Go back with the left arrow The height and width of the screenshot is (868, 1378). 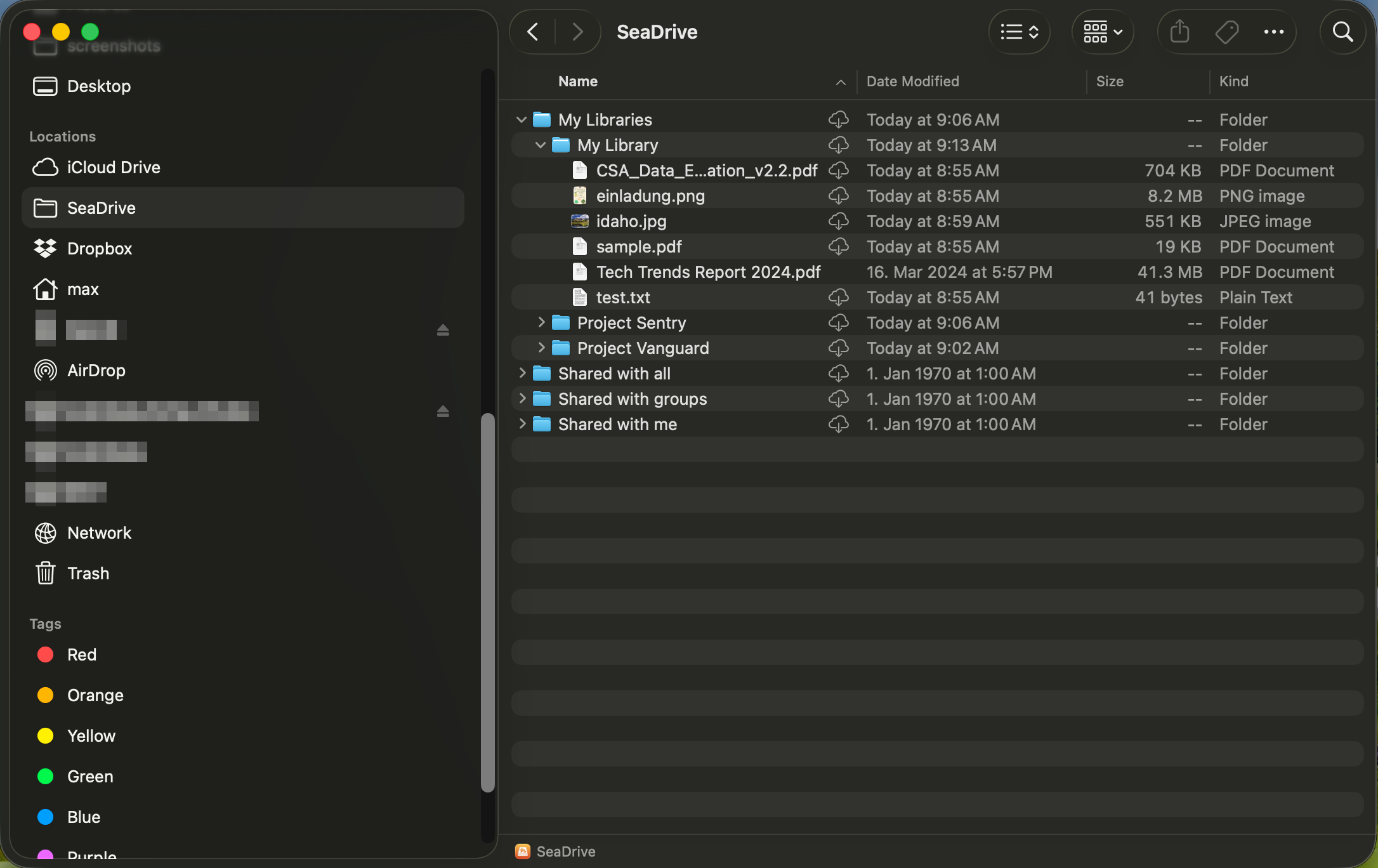(x=534, y=32)
